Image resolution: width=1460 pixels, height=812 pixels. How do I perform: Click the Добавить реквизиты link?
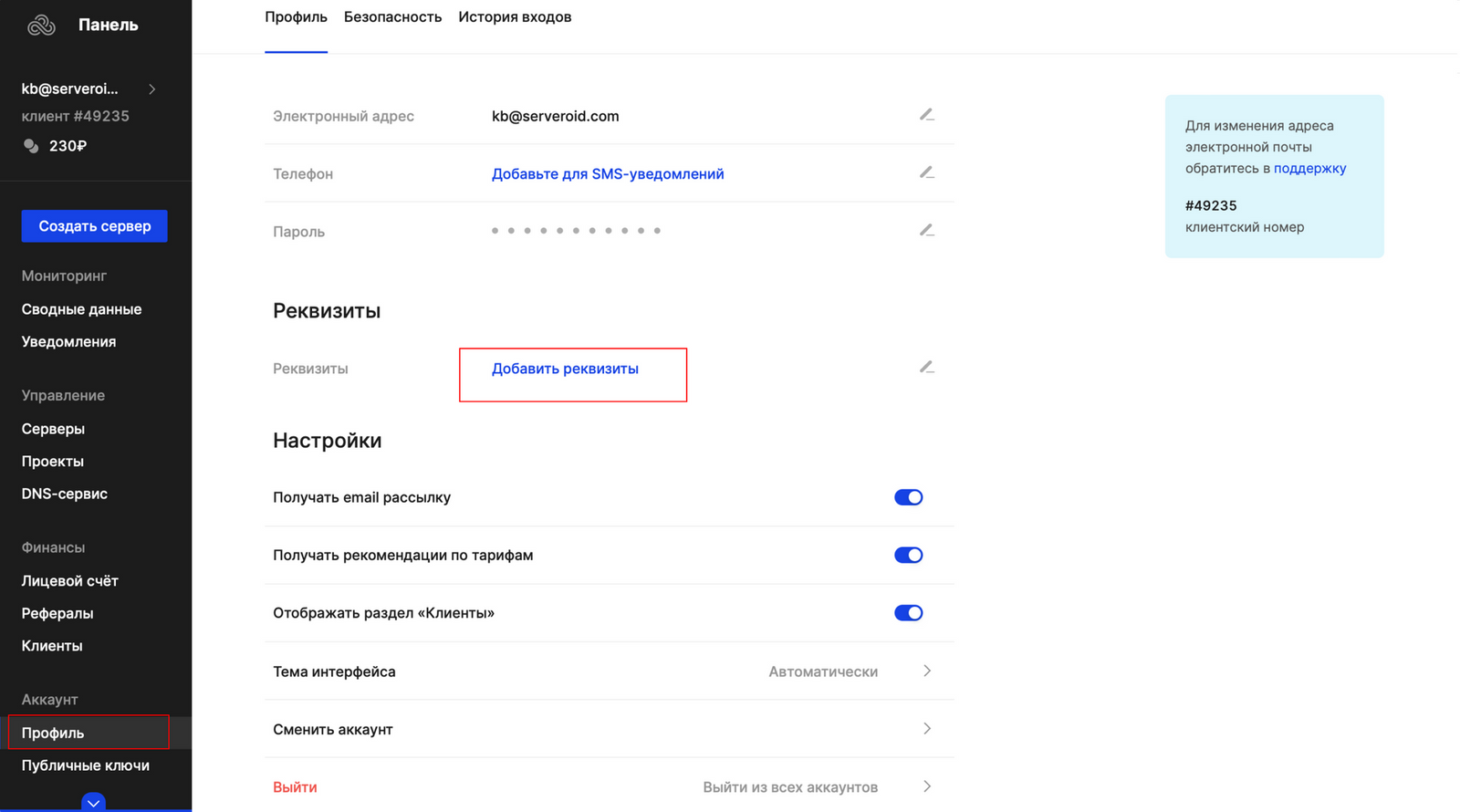click(x=565, y=369)
